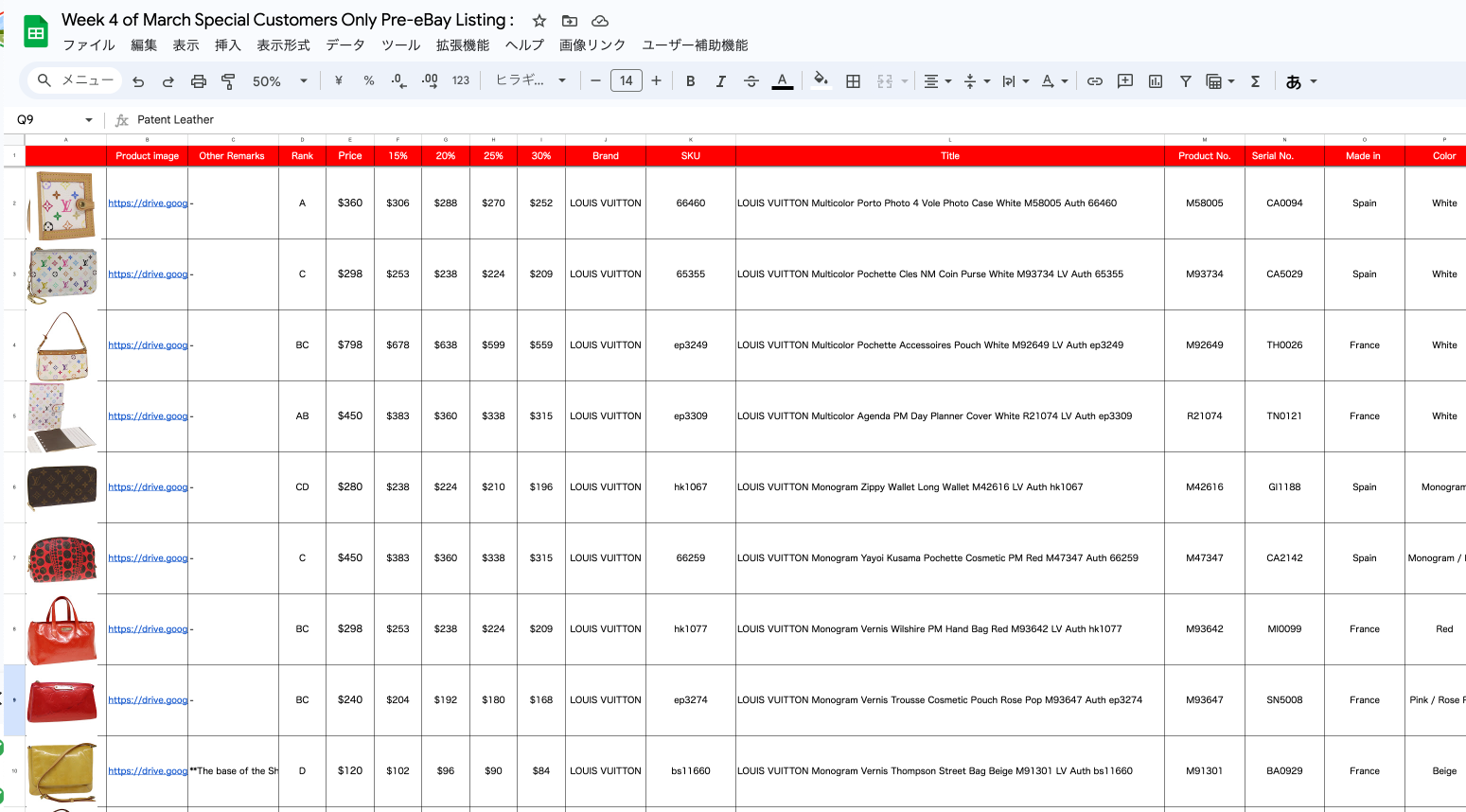
Task: Open the 拡張機能 menu
Action: tap(463, 45)
